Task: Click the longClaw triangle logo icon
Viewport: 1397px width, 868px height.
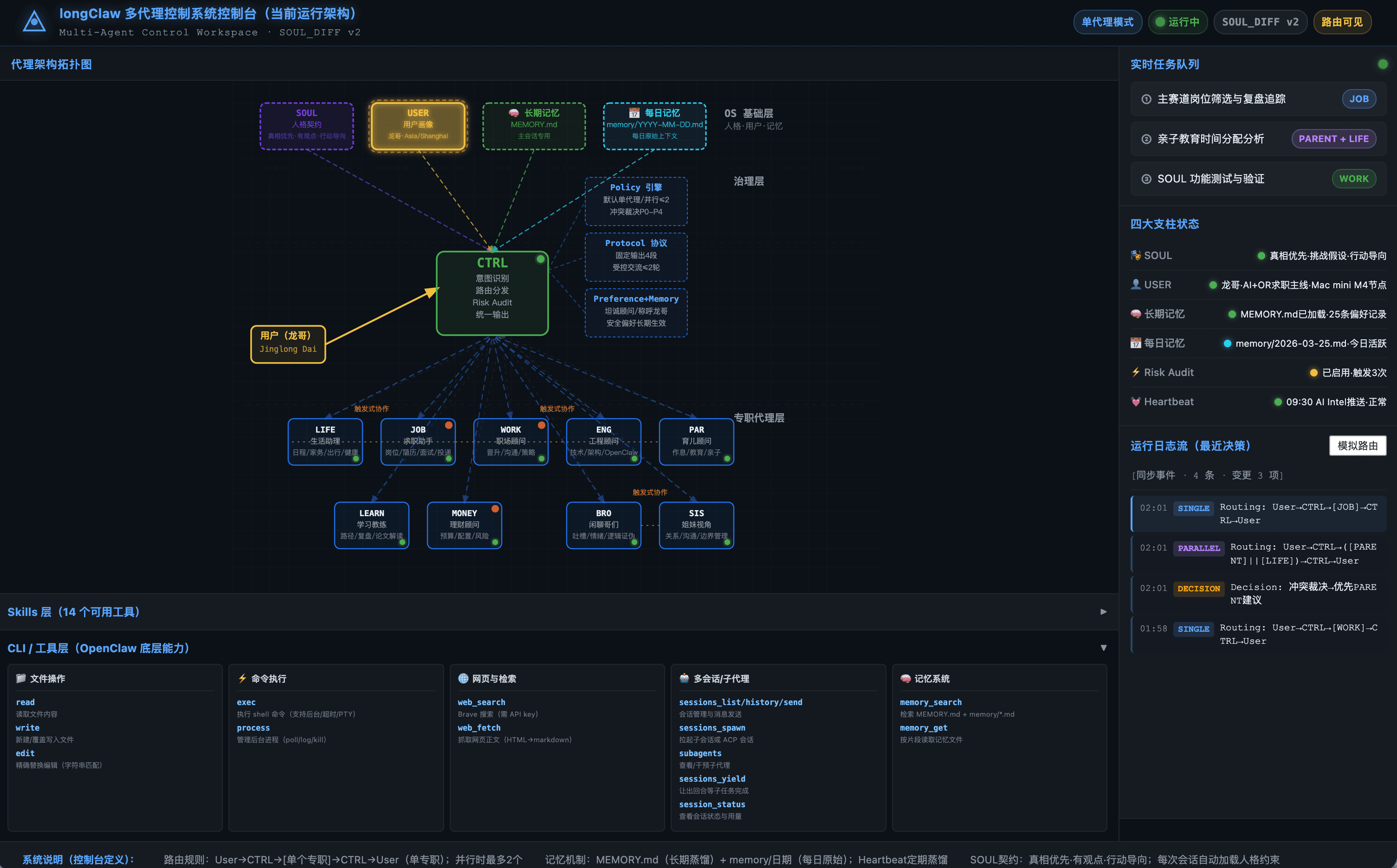Action: (34, 22)
